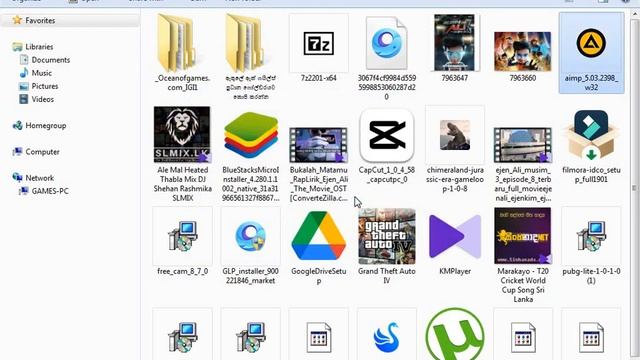Select the 7z2201-x64 installer file
The height and width of the screenshot is (360, 640).
[318, 48]
